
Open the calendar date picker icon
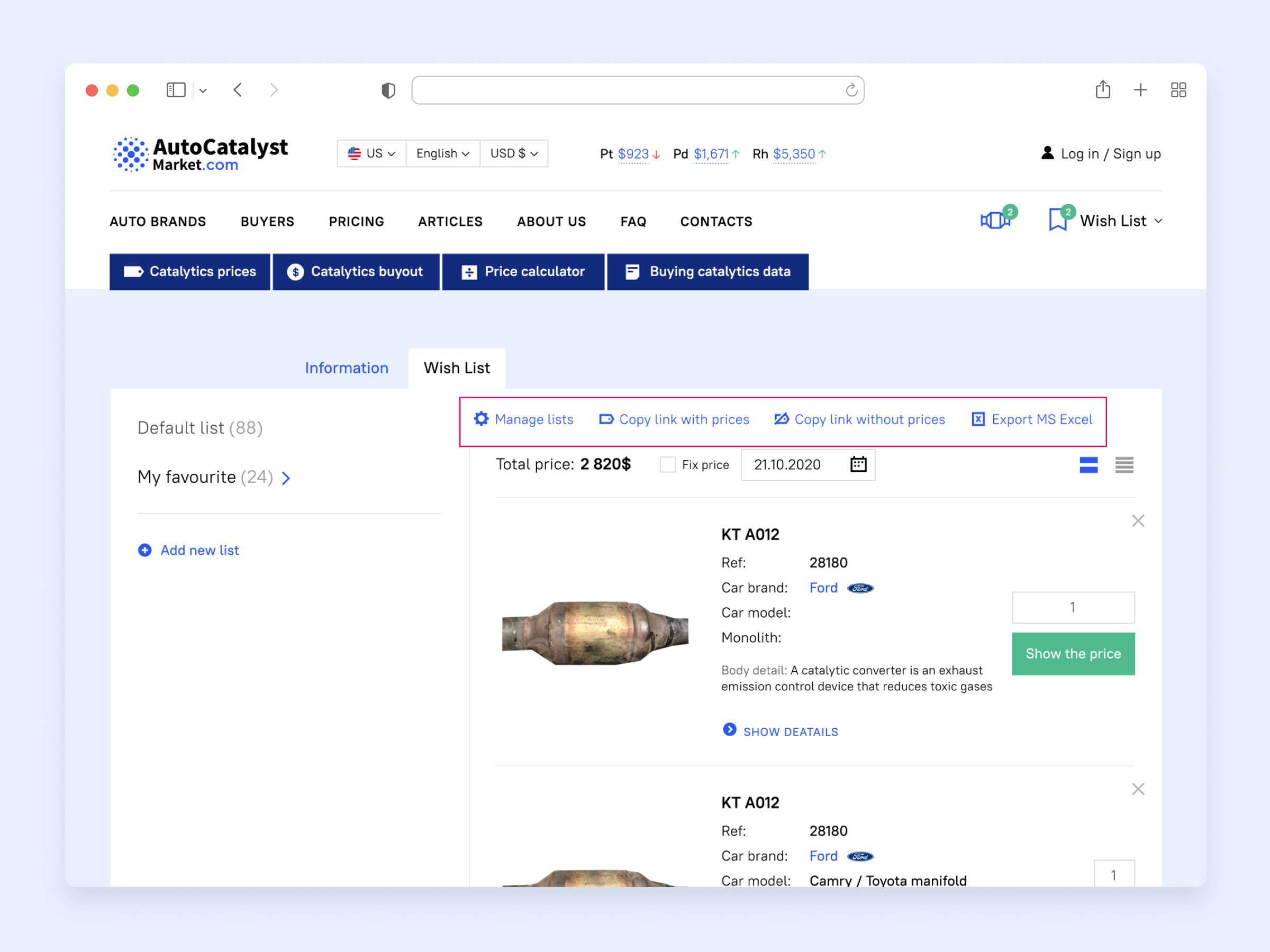(x=858, y=464)
